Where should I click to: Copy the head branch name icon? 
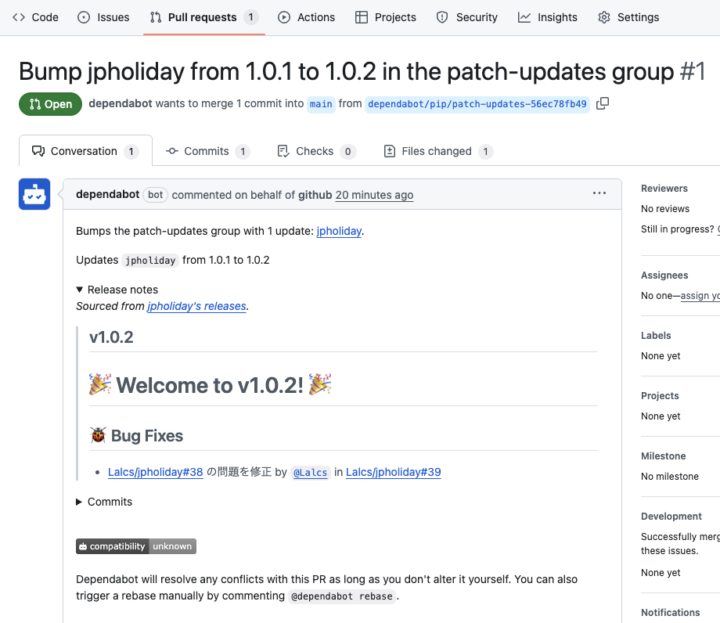pos(603,103)
